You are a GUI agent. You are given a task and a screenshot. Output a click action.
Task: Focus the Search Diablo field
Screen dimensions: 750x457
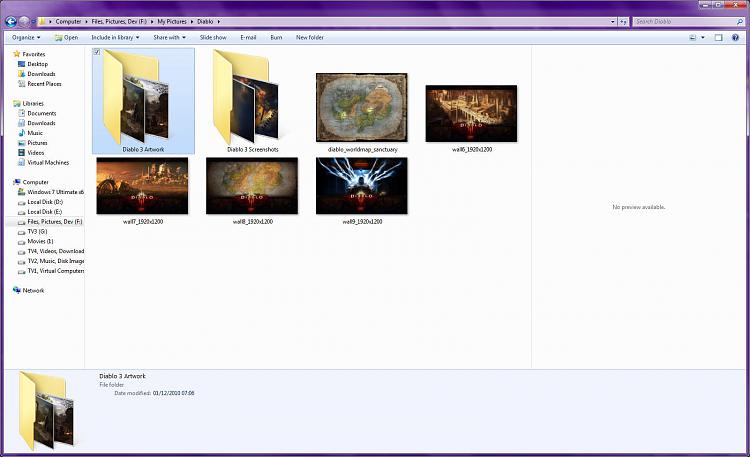[x=684, y=22]
